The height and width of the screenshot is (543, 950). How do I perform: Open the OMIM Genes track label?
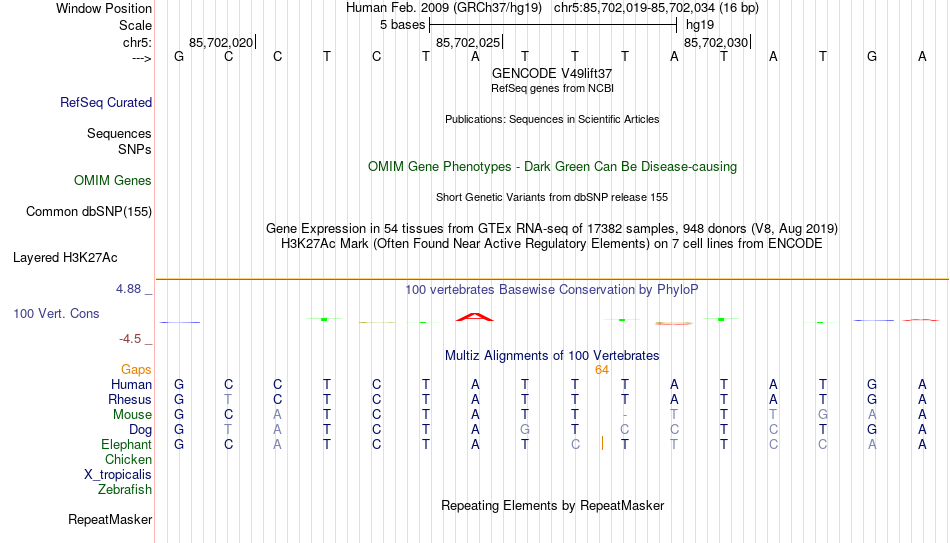coord(113,181)
